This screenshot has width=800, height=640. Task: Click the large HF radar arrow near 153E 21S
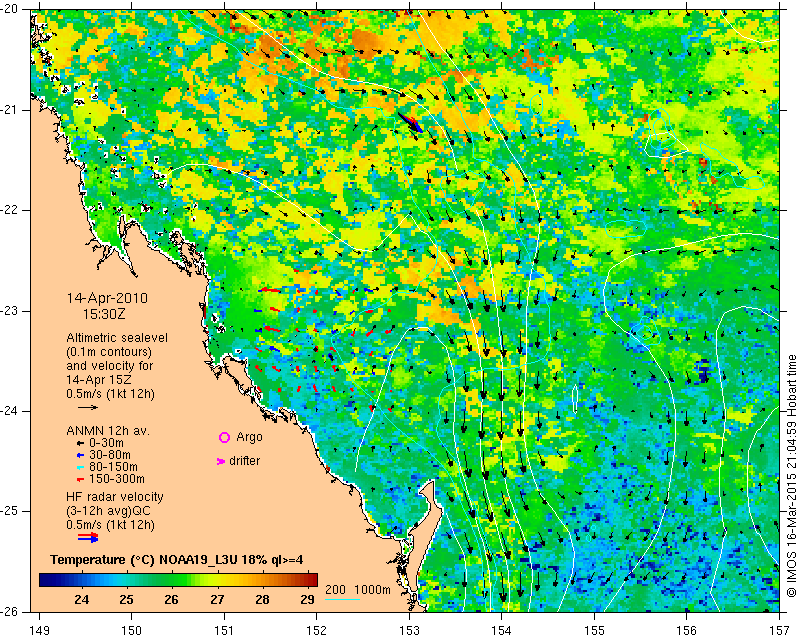(x=411, y=122)
